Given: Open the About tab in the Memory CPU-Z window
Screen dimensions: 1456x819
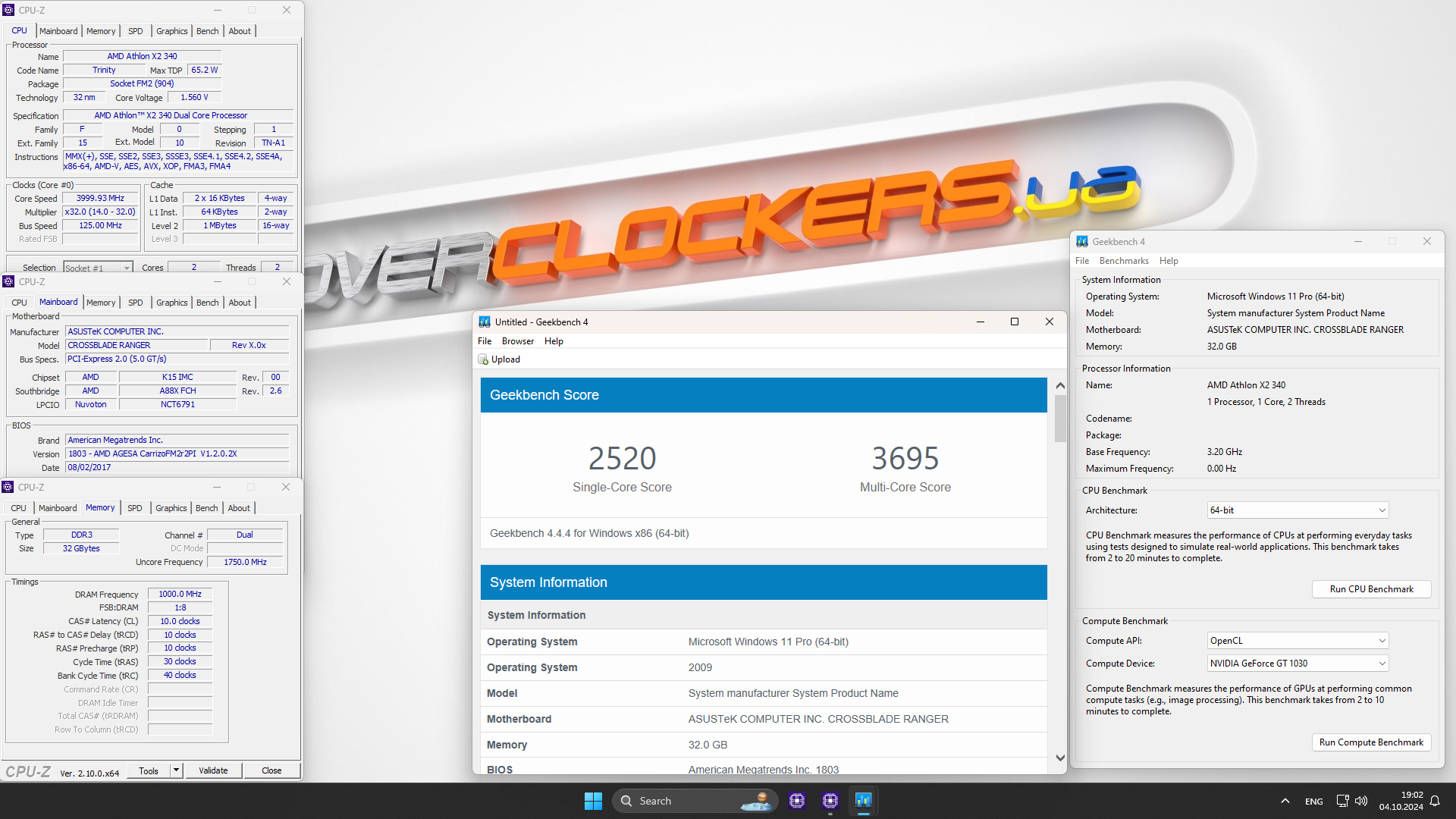Looking at the screenshot, I should tap(239, 508).
